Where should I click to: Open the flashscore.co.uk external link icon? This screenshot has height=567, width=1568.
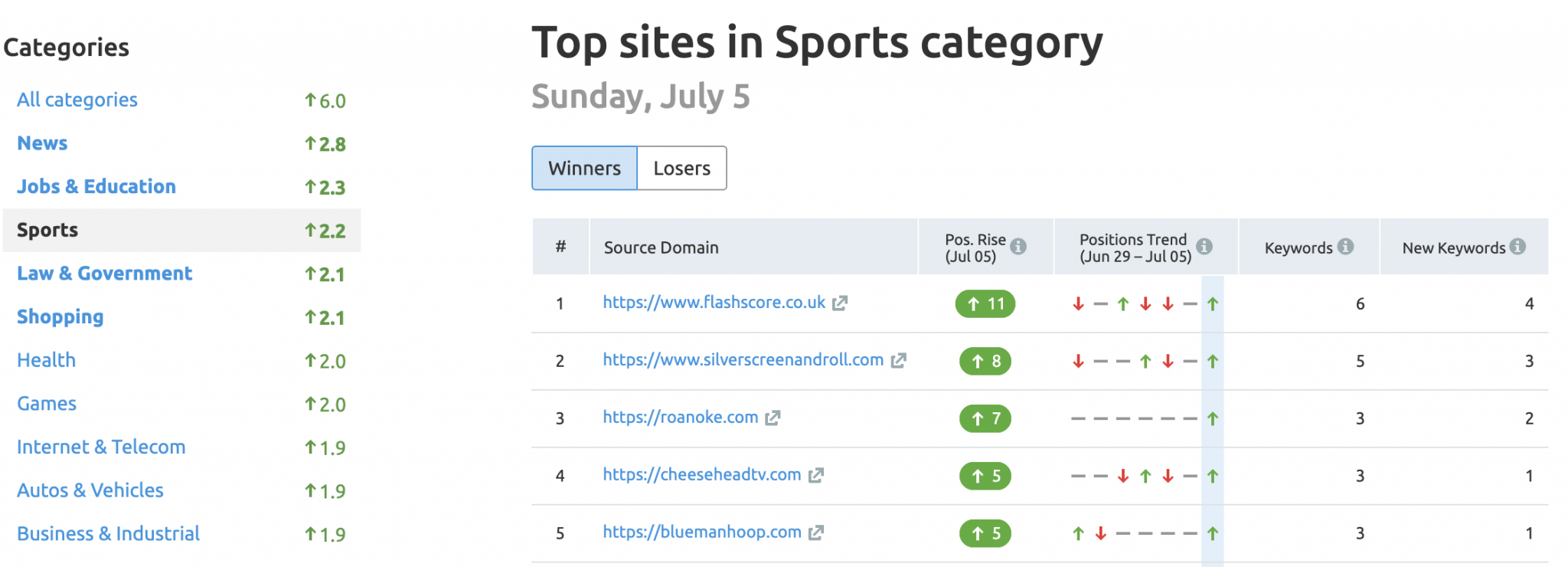[x=840, y=303]
